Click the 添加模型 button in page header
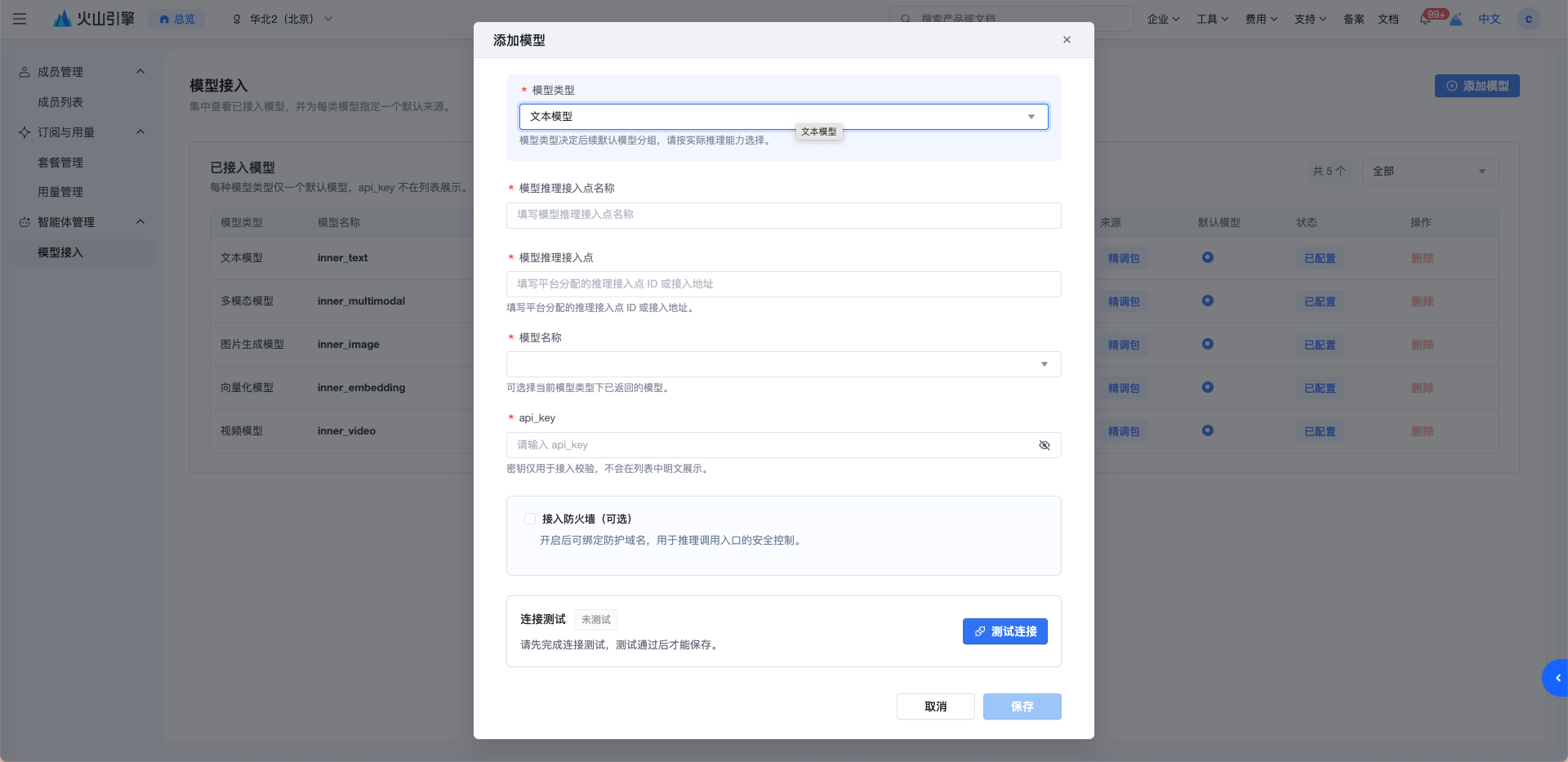This screenshot has width=1568, height=762. tap(1477, 86)
